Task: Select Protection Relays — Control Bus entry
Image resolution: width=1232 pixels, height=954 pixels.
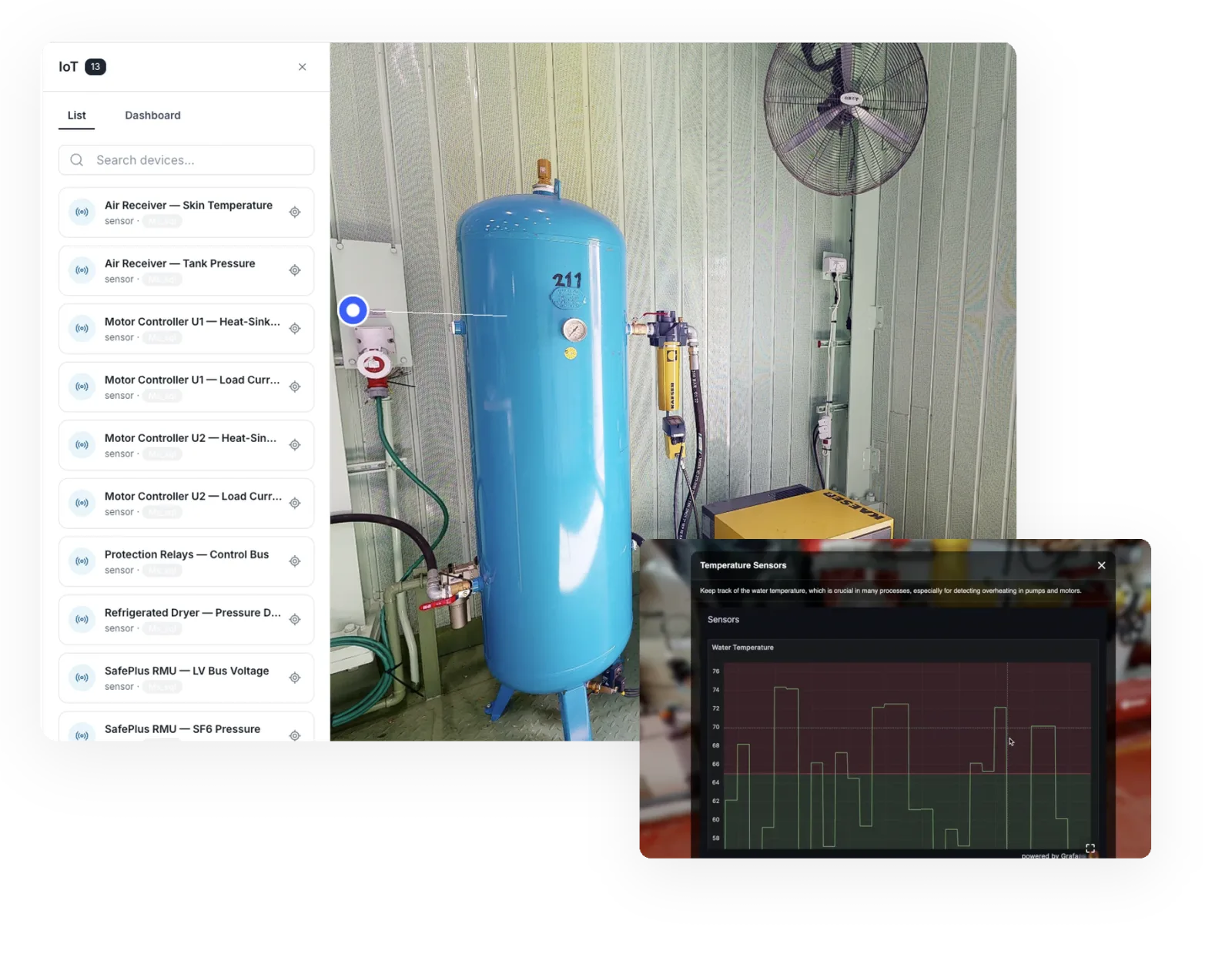Action: pyautogui.click(x=186, y=561)
